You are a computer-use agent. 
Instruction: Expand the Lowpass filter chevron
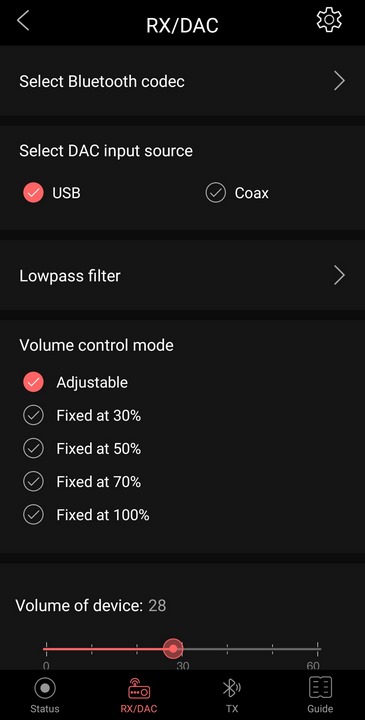click(339, 276)
